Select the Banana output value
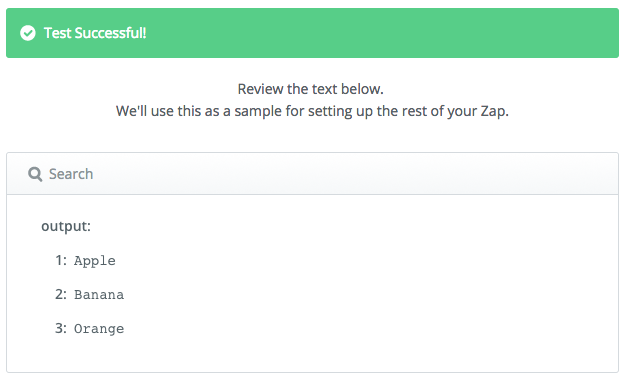Screen dimensions: 629x382 [x=99, y=295]
